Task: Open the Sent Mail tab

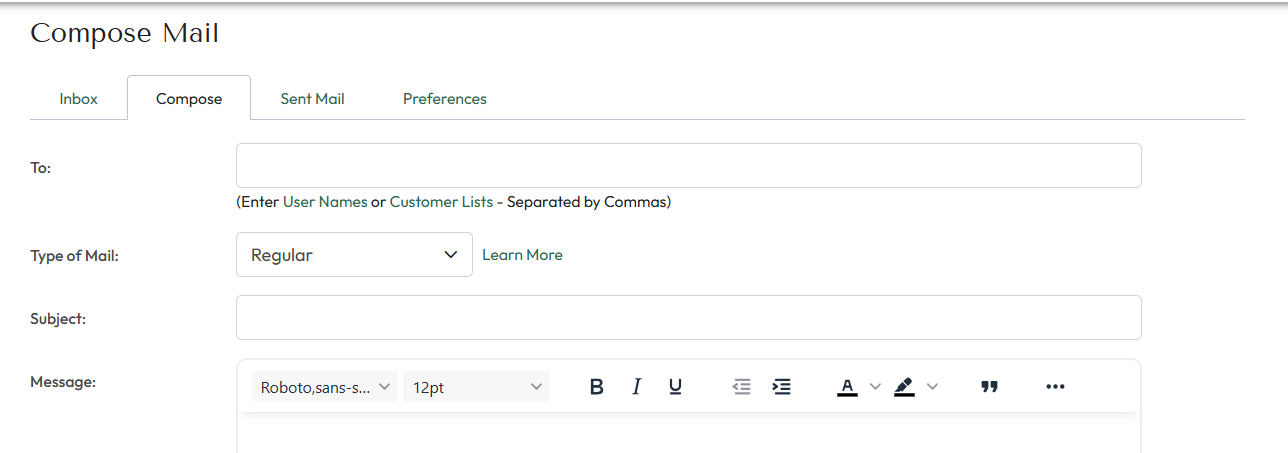Action: 312,99
